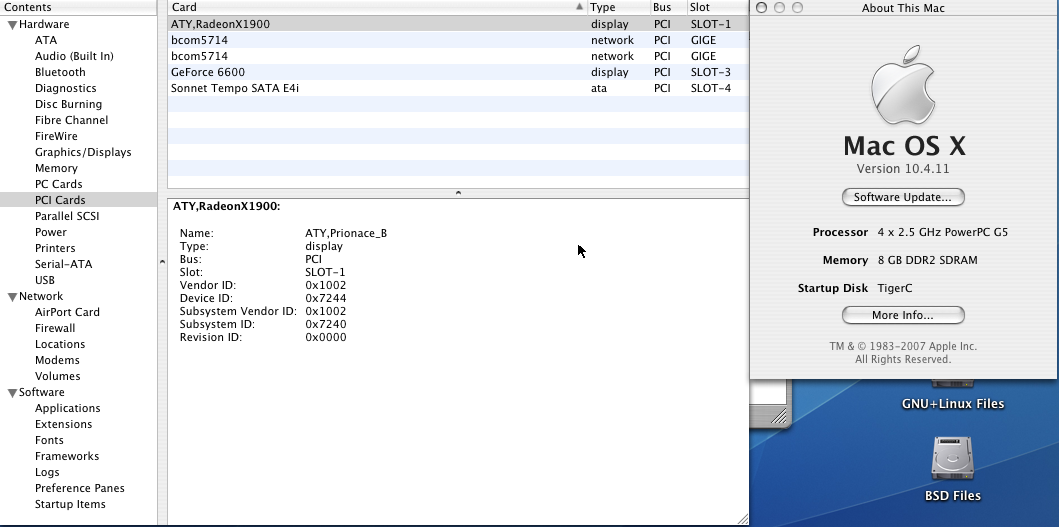This screenshot has height=527, width=1059.
Task: Select FireWire in the sidebar
Action: (56, 136)
